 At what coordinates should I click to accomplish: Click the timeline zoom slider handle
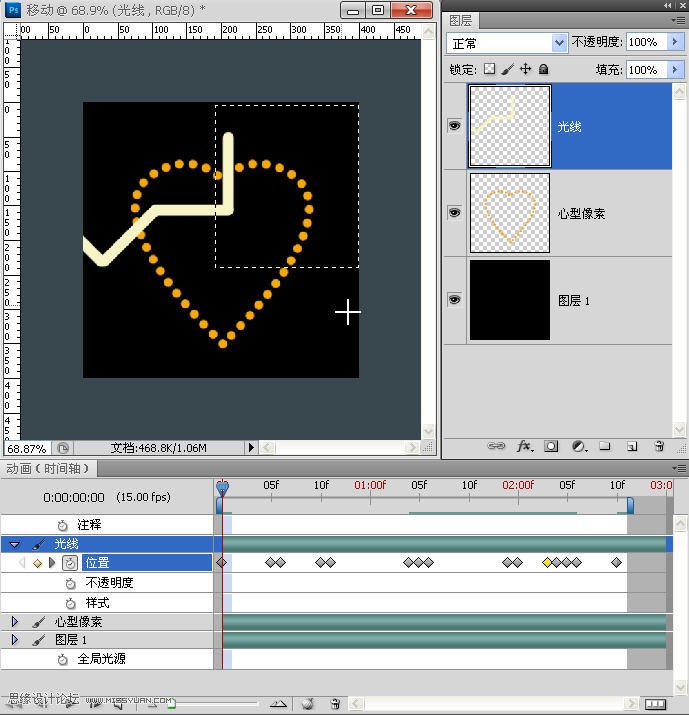pos(171,704)
